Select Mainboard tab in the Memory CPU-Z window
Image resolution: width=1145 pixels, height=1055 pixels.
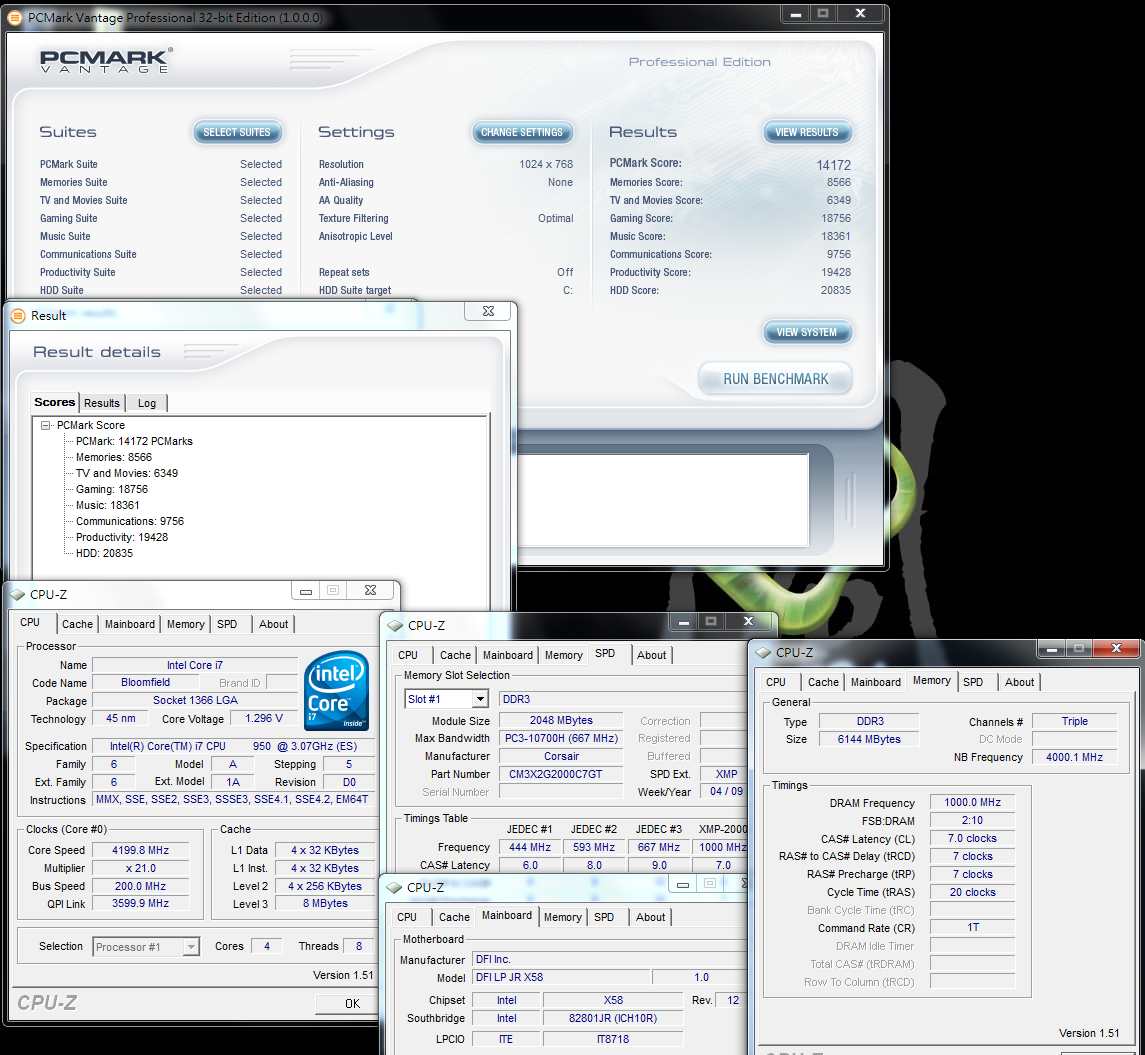click(876, 682)
